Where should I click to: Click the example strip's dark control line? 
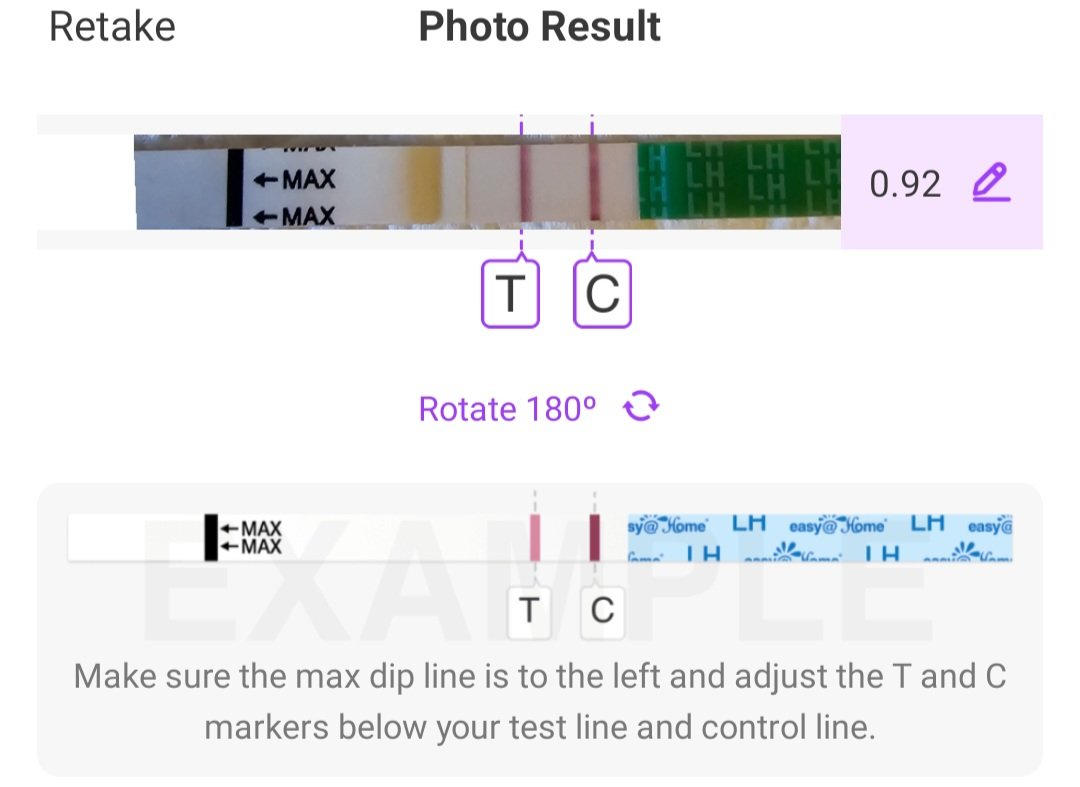595,537
